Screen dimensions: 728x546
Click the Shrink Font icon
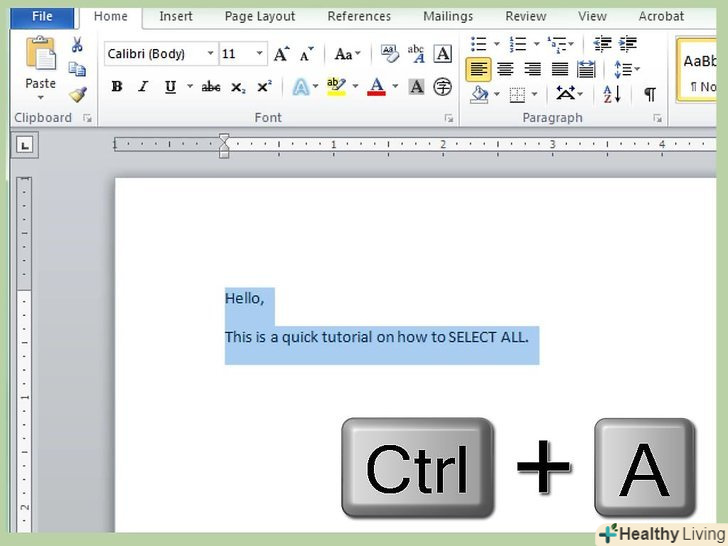coord(306,54)
